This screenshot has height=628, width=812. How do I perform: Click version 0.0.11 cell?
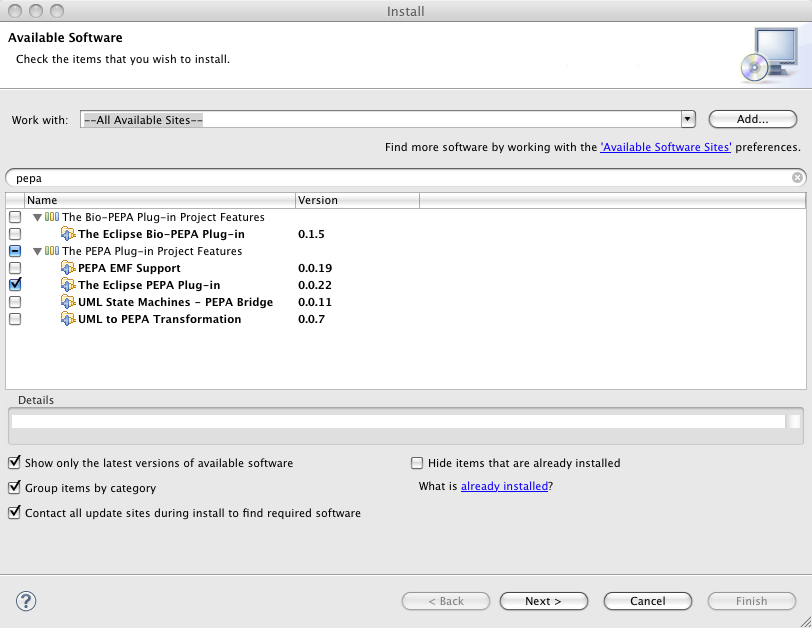314,302
